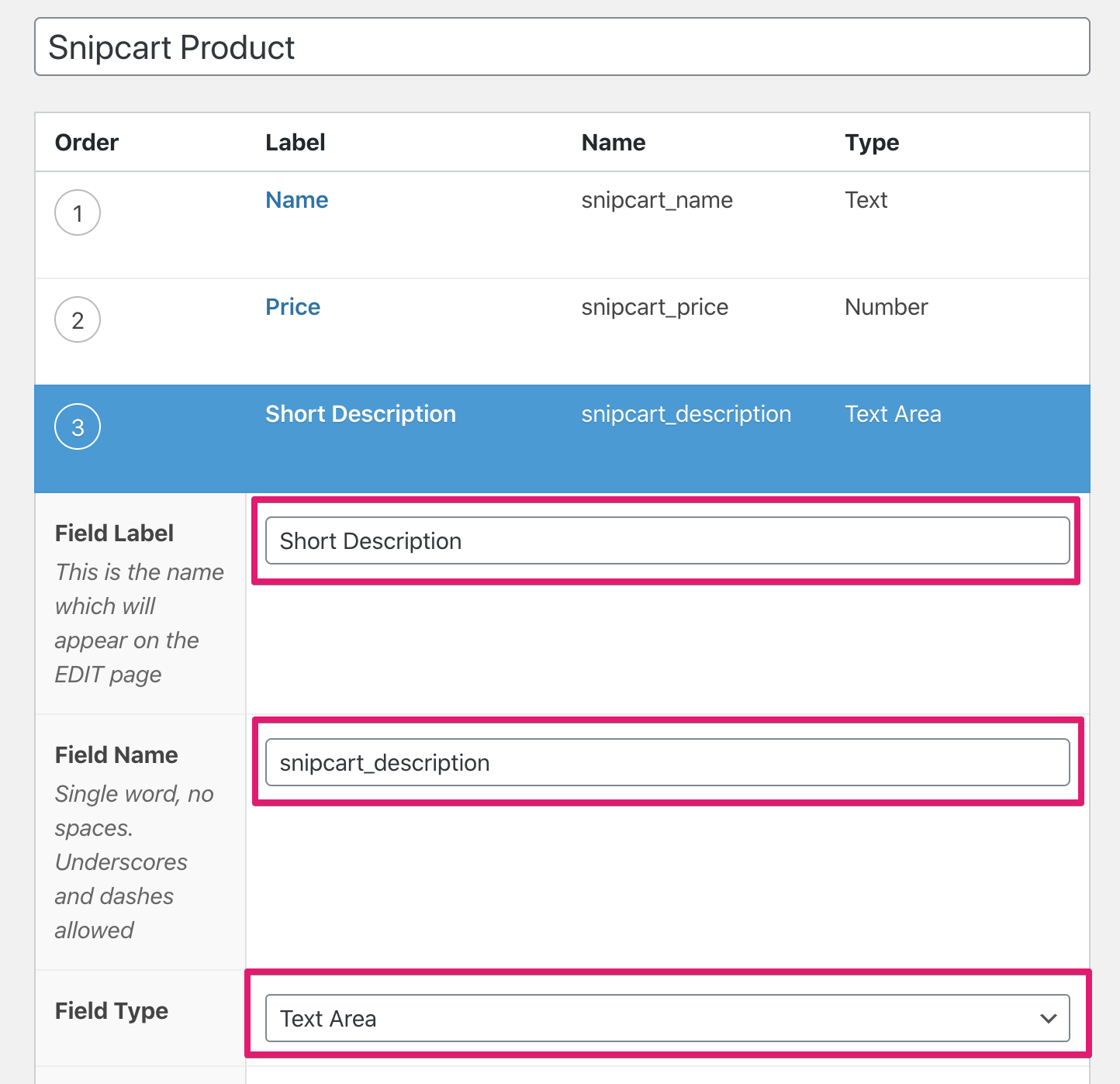
Task: Click the Order column header
Action: [87, 143]
